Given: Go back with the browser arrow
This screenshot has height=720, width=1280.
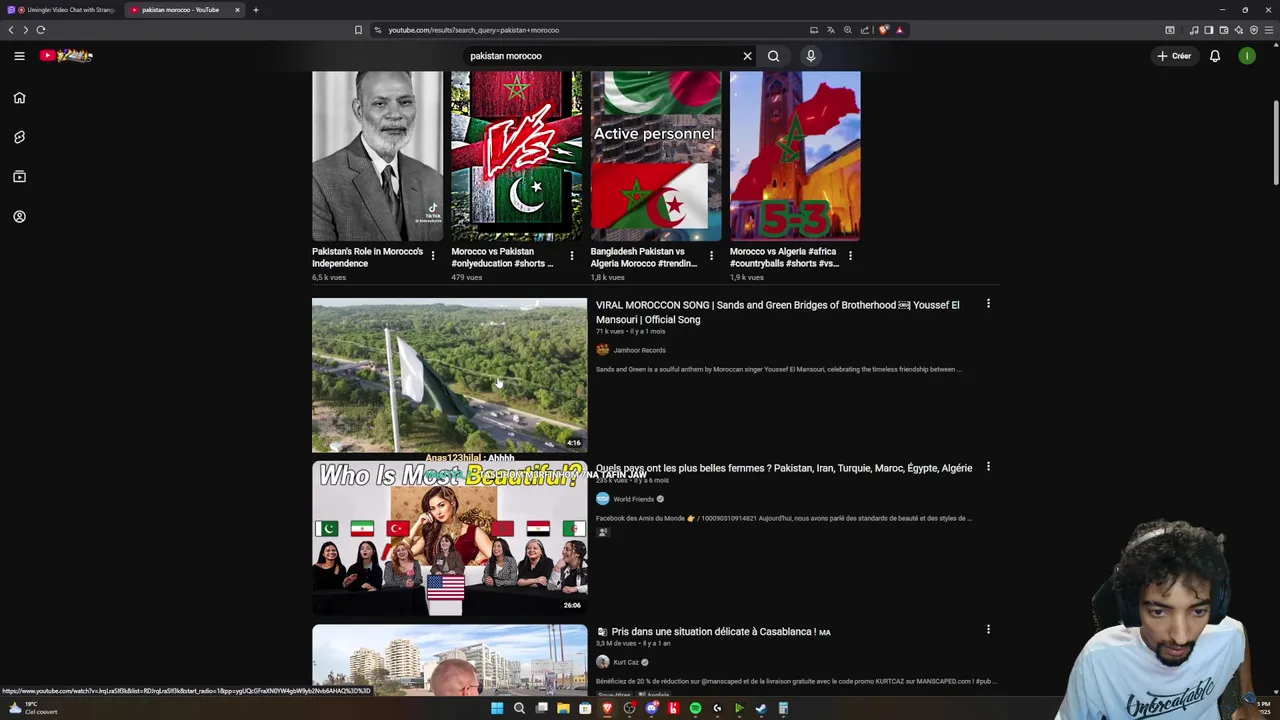Looking at the screenshot, I should (11, 30).
